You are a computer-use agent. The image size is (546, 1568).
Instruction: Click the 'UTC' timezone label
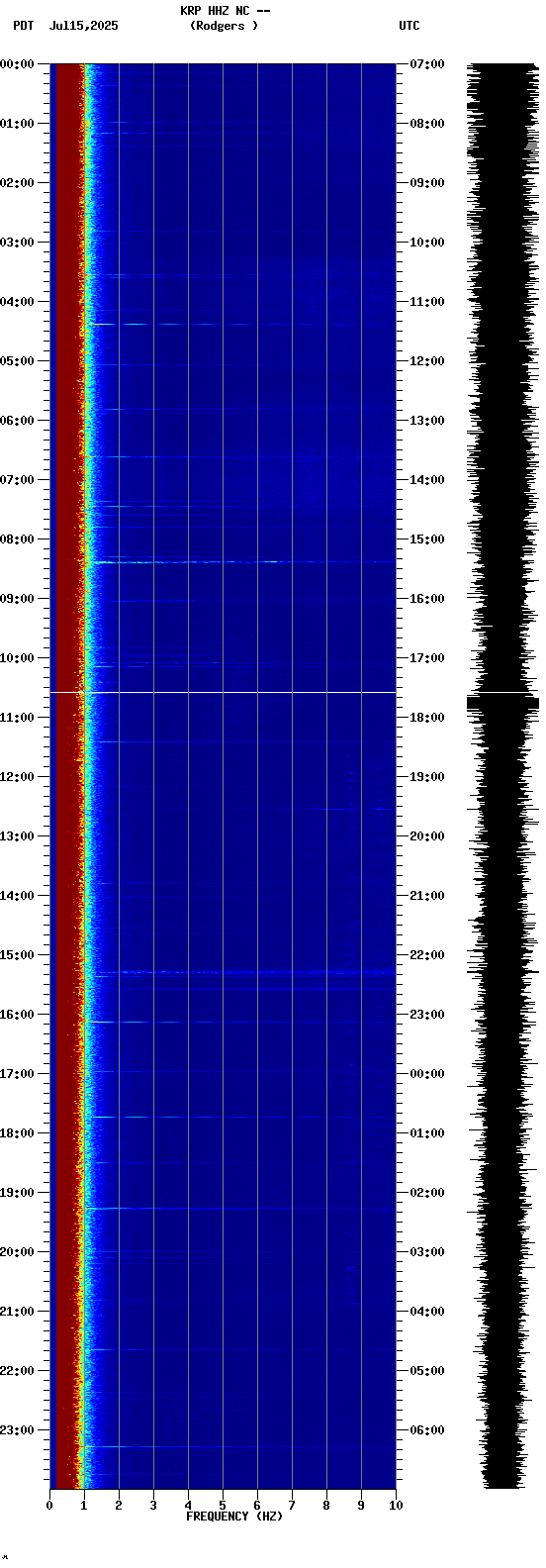coord(409,26)
